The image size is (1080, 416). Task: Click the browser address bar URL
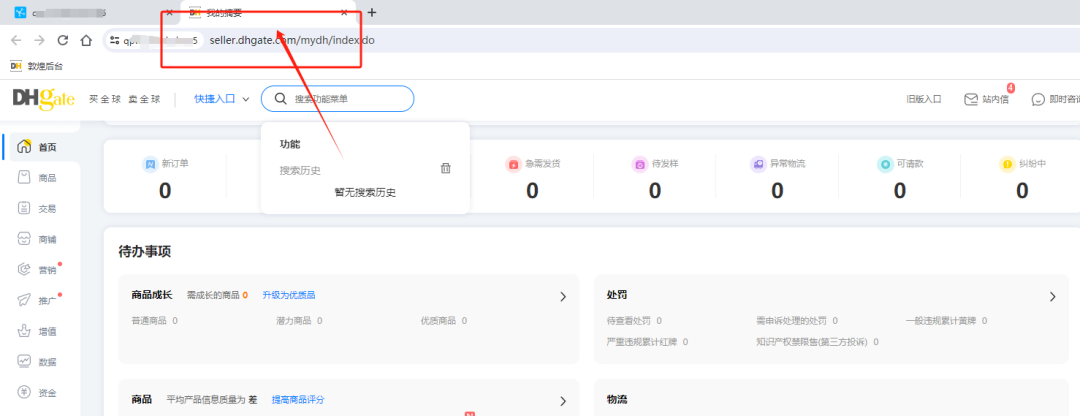(x=292, y=40)
